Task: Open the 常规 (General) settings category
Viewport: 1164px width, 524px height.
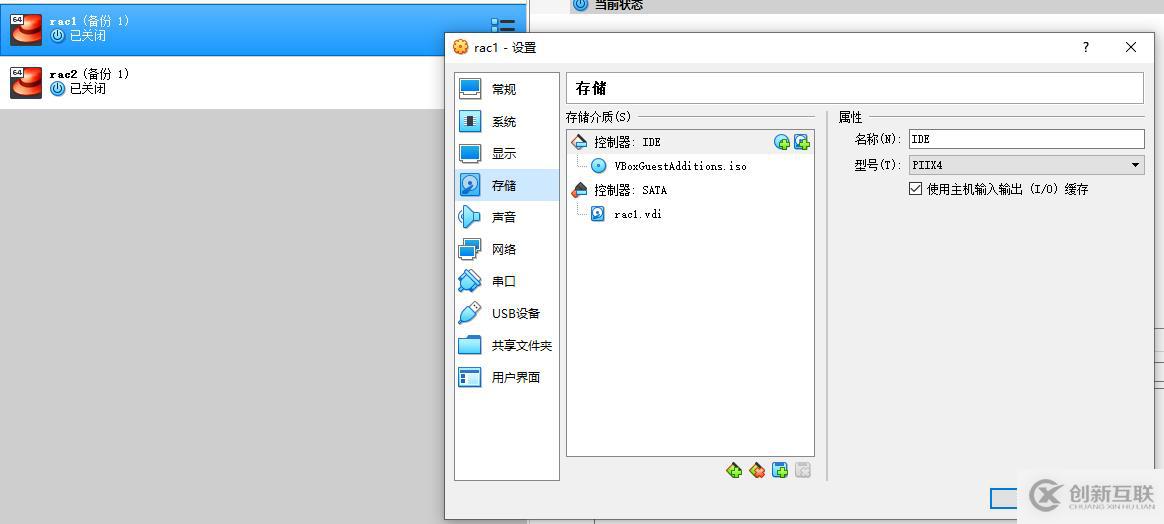Action: click(506, 89)
